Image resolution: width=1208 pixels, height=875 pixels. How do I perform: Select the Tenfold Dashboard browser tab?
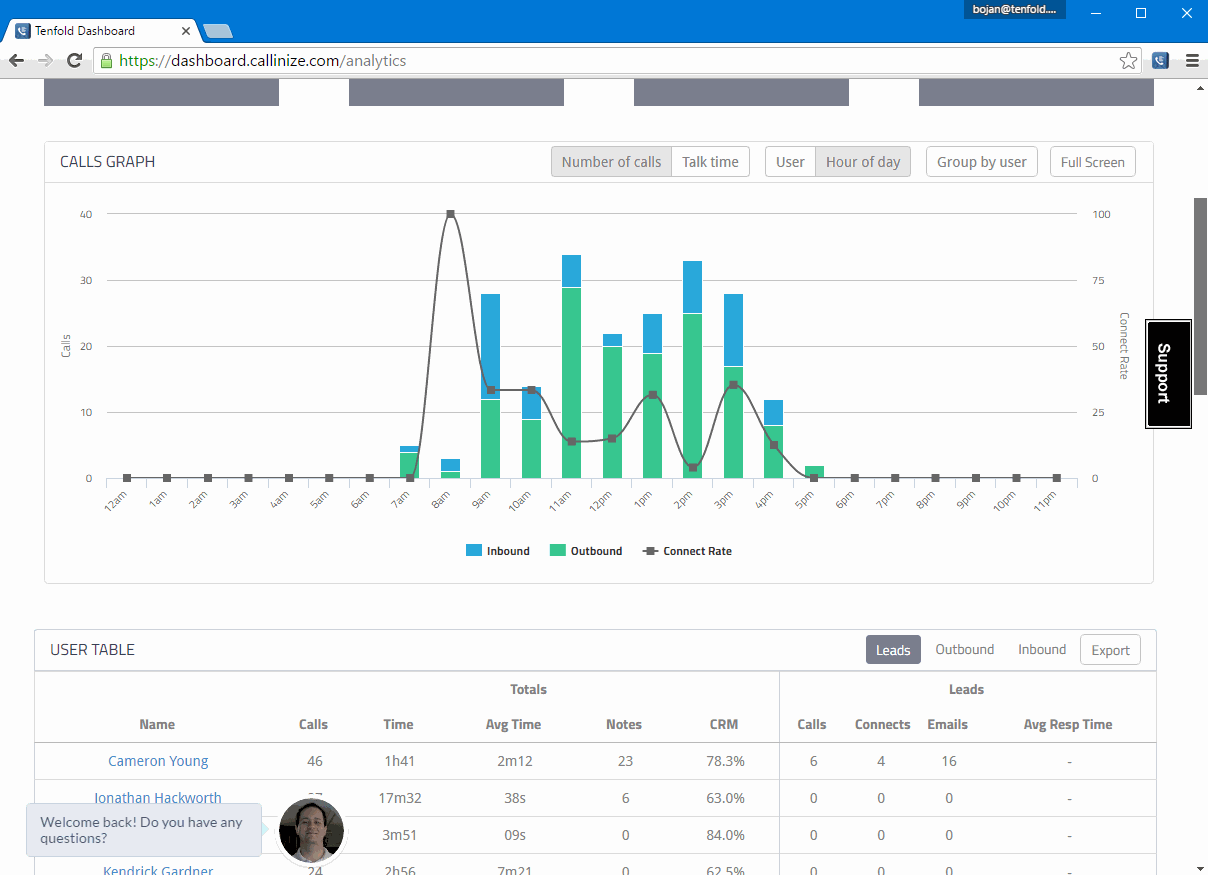click(100, 30)
